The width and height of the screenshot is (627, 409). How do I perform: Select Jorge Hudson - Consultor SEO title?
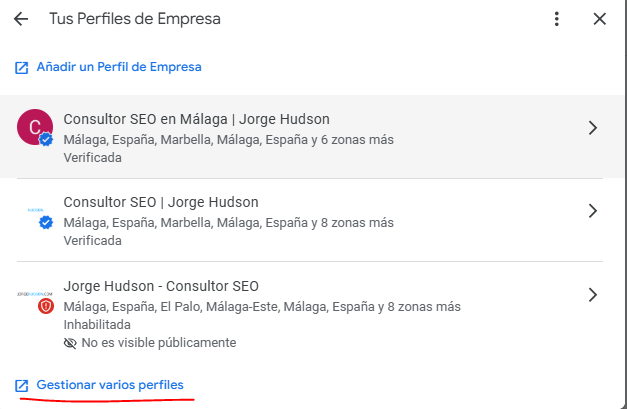click(161, 286)
